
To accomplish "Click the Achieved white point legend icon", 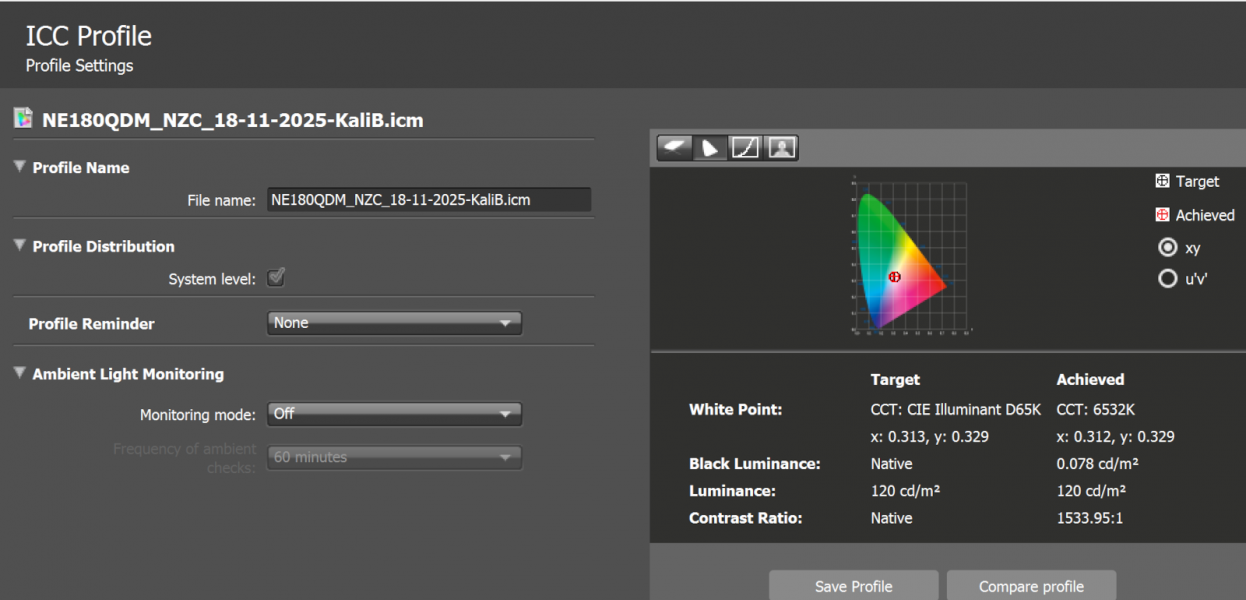I will pos(1162,215).
